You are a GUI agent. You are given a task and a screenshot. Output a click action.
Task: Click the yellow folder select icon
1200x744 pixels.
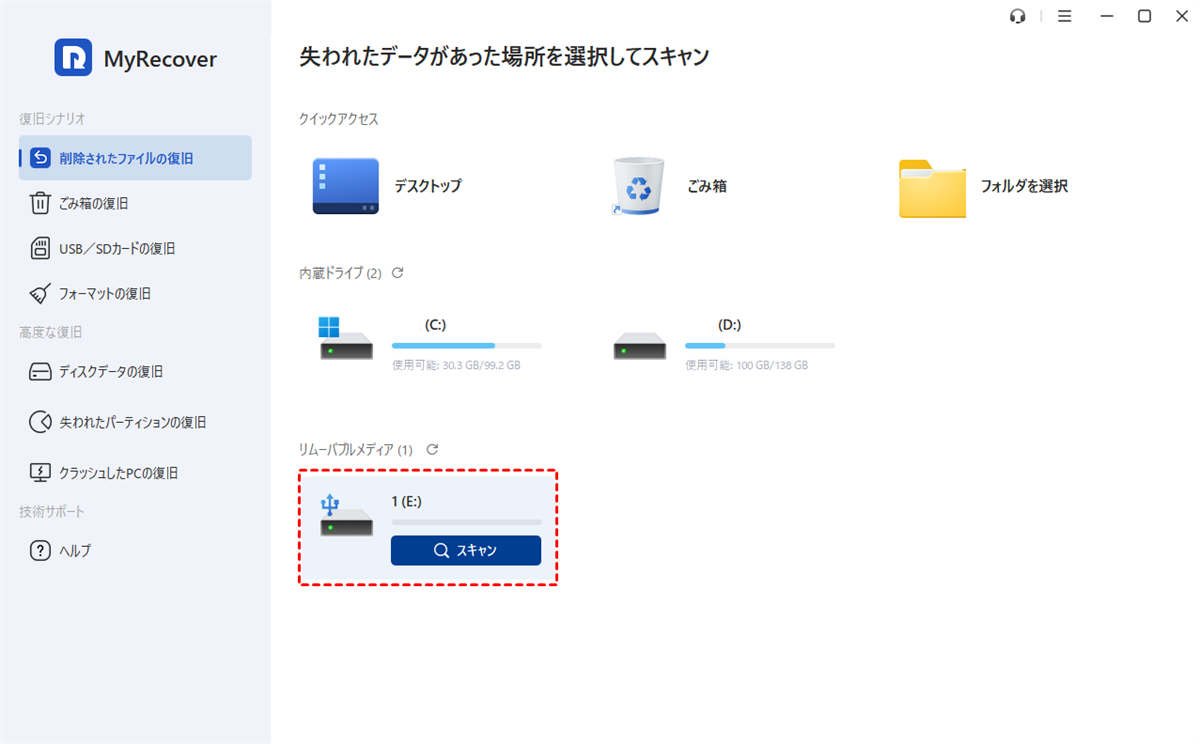pos(932,188)
